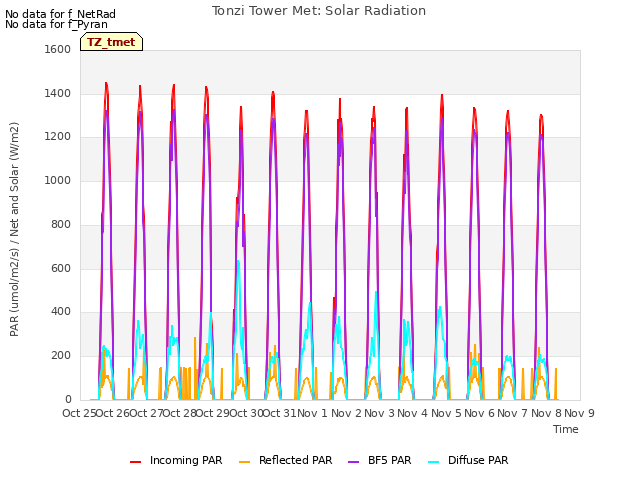Viewport: 640px width, 480px height.
Task: Click the Oct 29 x-axis date label
Action: [x=213, y=413]
